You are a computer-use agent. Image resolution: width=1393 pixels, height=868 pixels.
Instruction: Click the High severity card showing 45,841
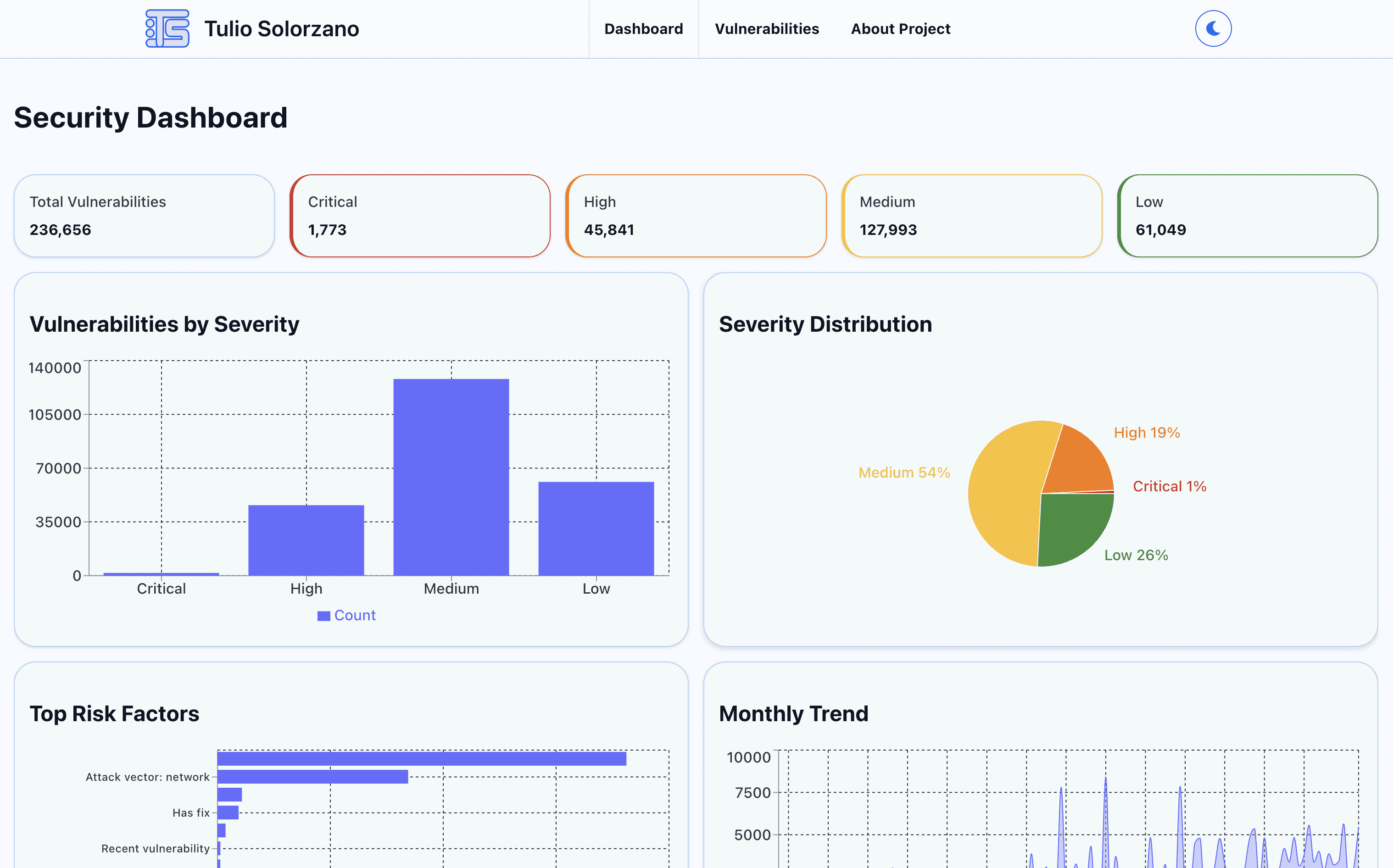[696, 215]
